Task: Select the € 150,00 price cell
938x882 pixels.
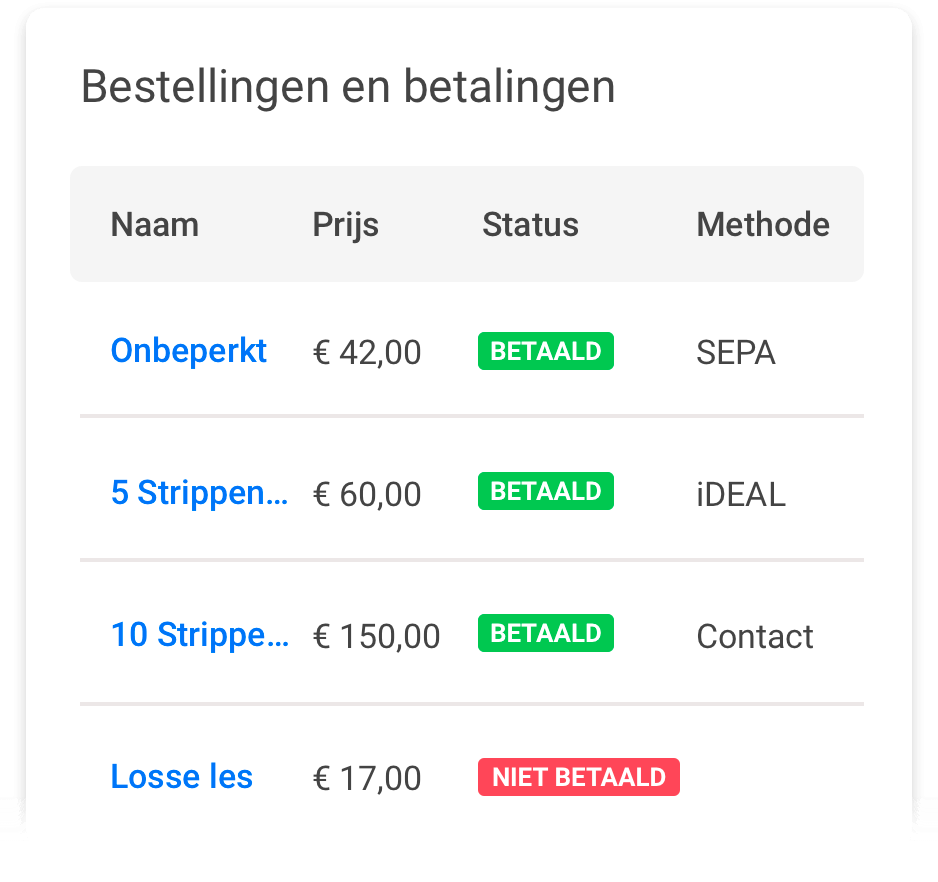Action: 377,637
